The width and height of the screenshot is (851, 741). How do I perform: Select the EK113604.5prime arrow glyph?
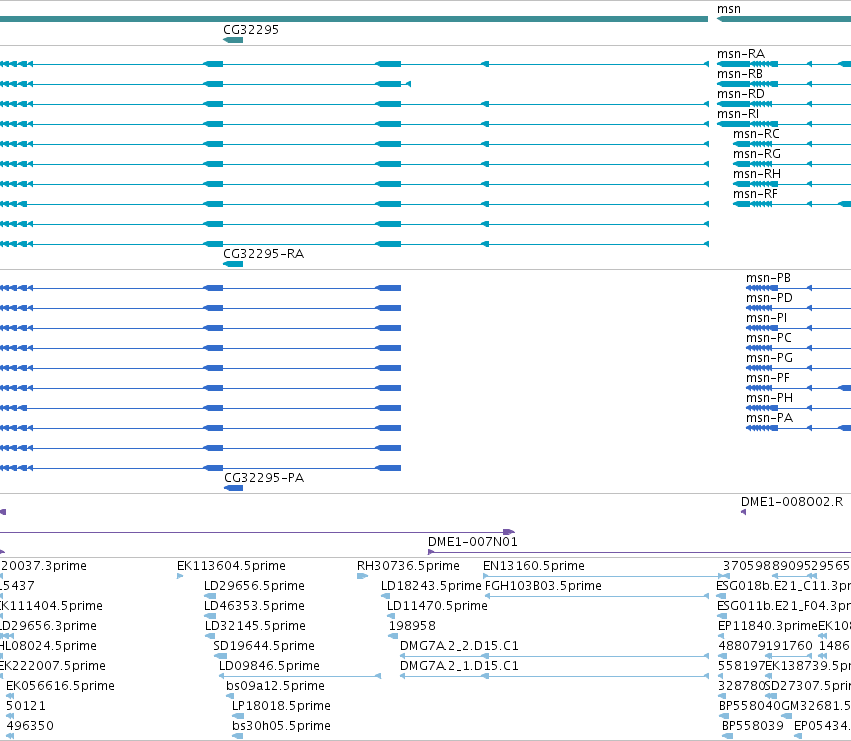click(180, 577)
